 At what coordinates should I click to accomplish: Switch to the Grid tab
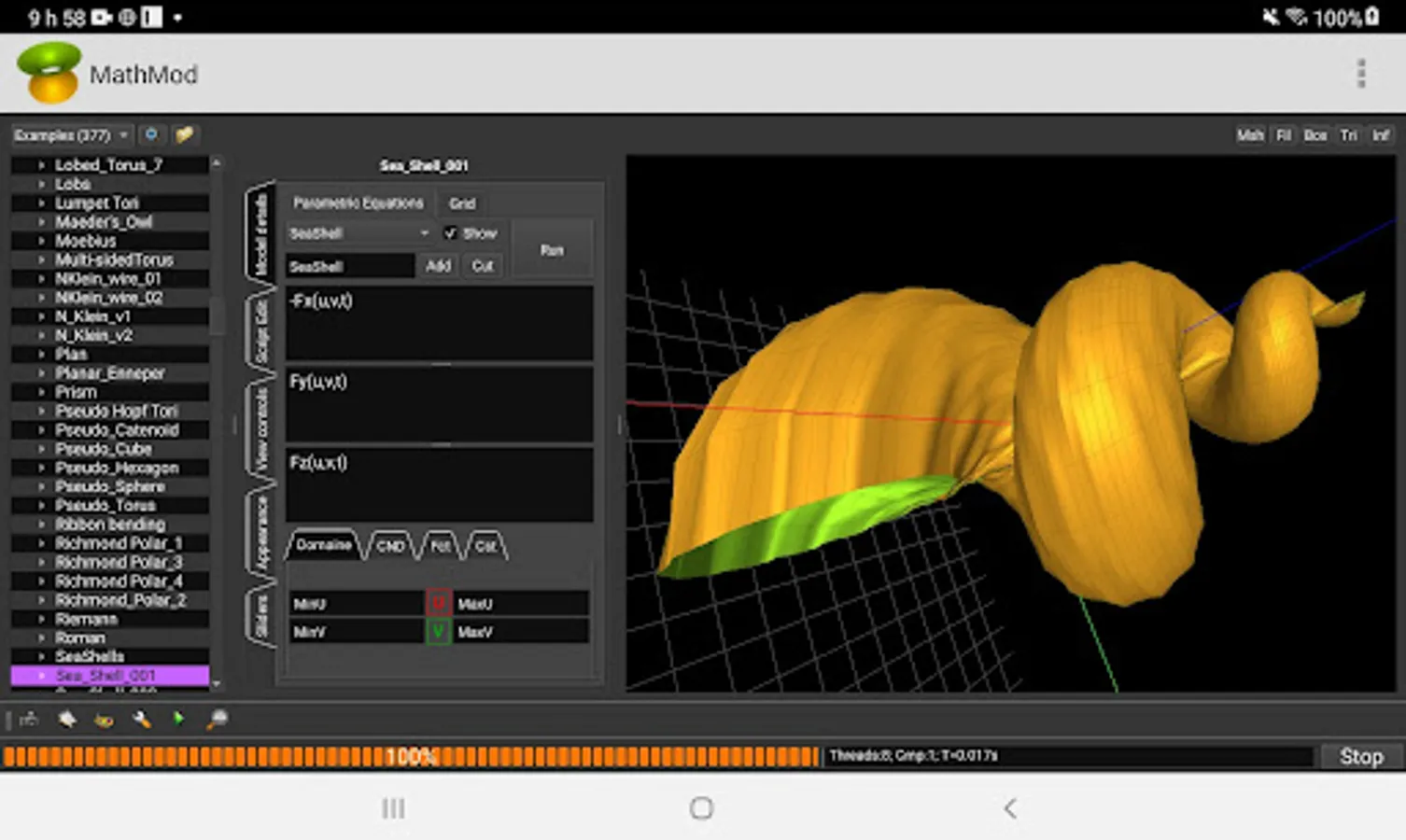pyautogui.click(x=462, y=203)
